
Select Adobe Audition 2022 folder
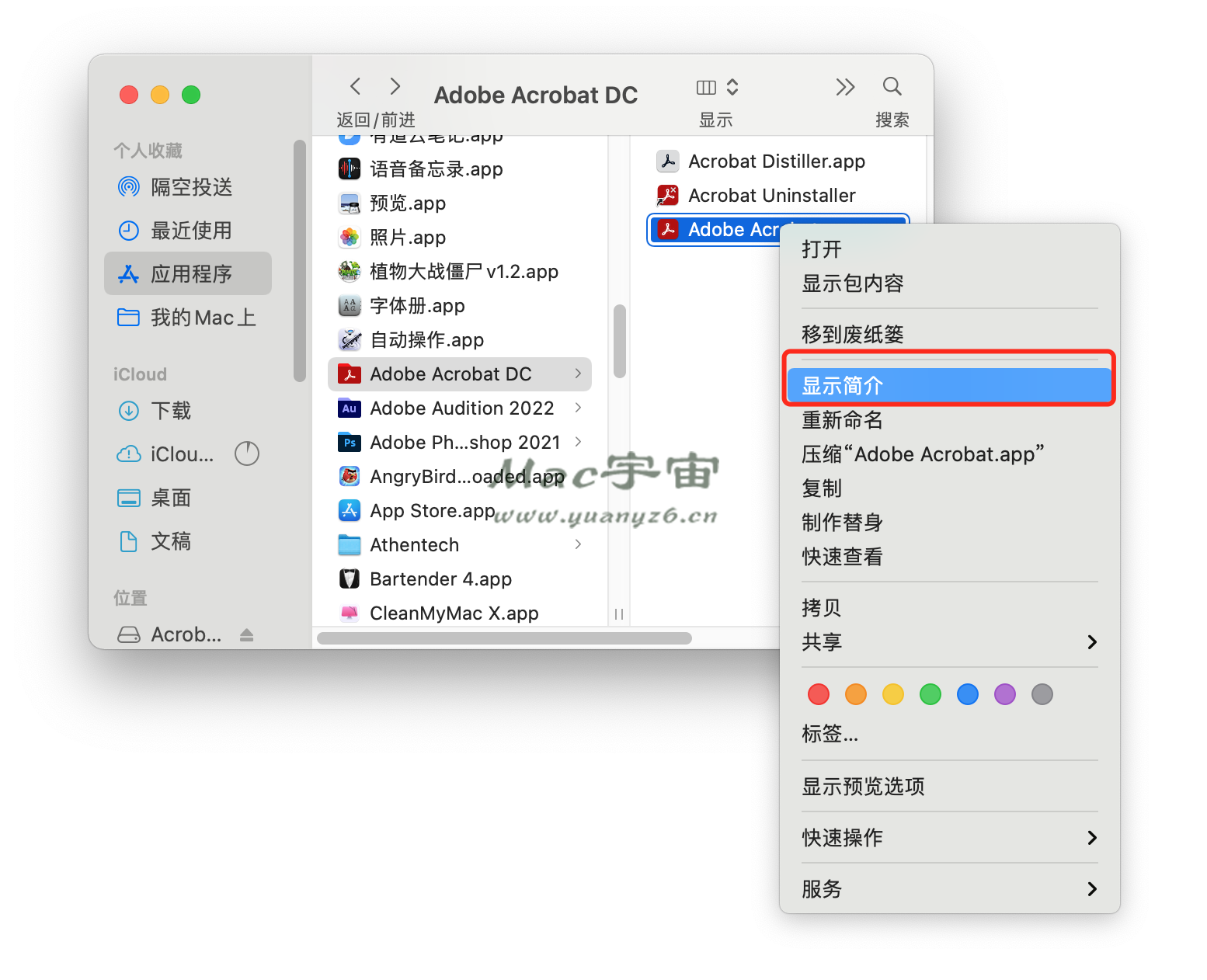[460, 408]
